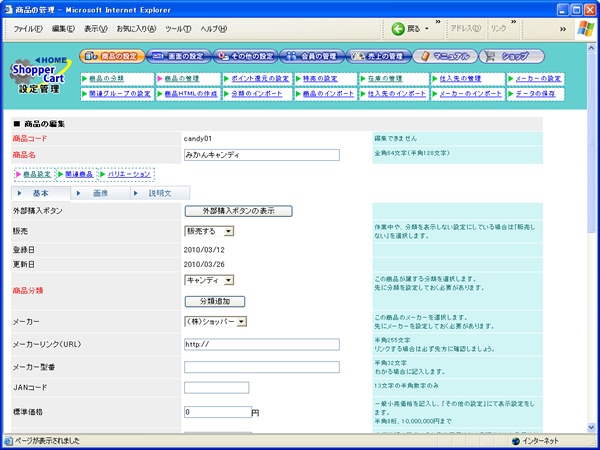Viewport: 600px width, 450px height.
Task: Expand the rightmost toolbar chevron
Action: click(563, 29)
